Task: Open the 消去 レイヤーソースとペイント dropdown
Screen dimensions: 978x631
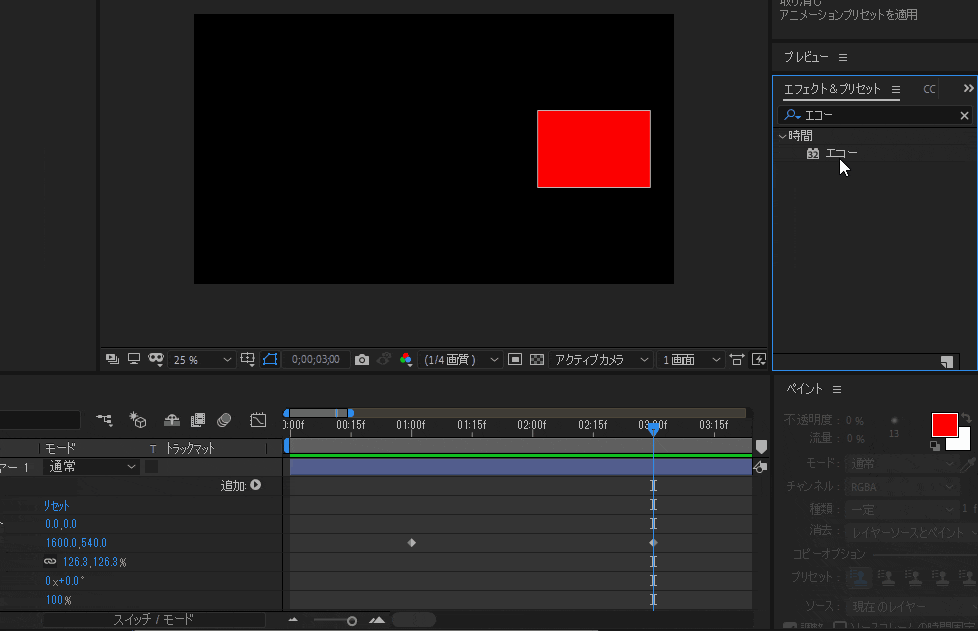Action: (x=911, y=533)
